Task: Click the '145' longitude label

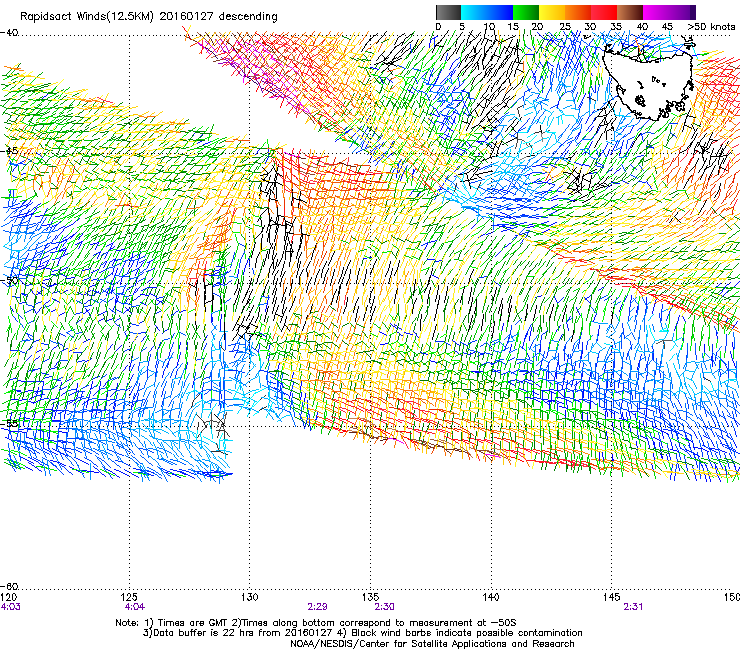Action: [x=612, y=597]
